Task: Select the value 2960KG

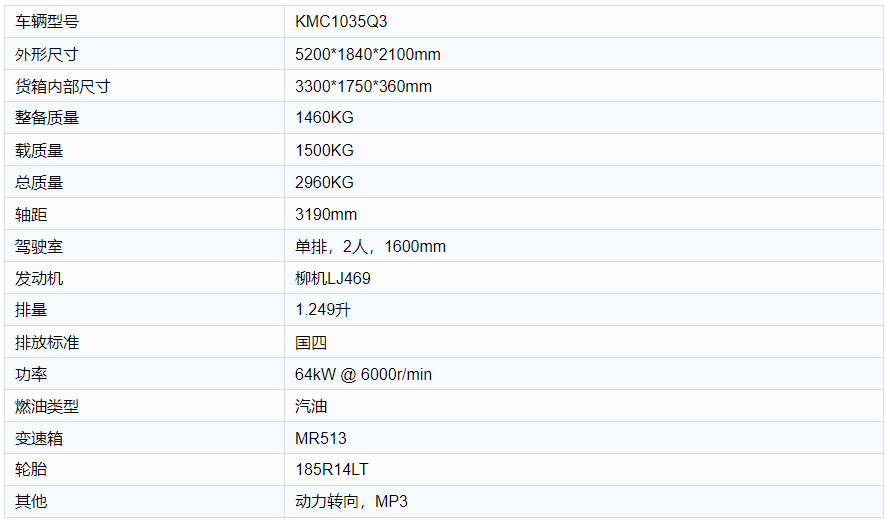Action: point(324,182)
